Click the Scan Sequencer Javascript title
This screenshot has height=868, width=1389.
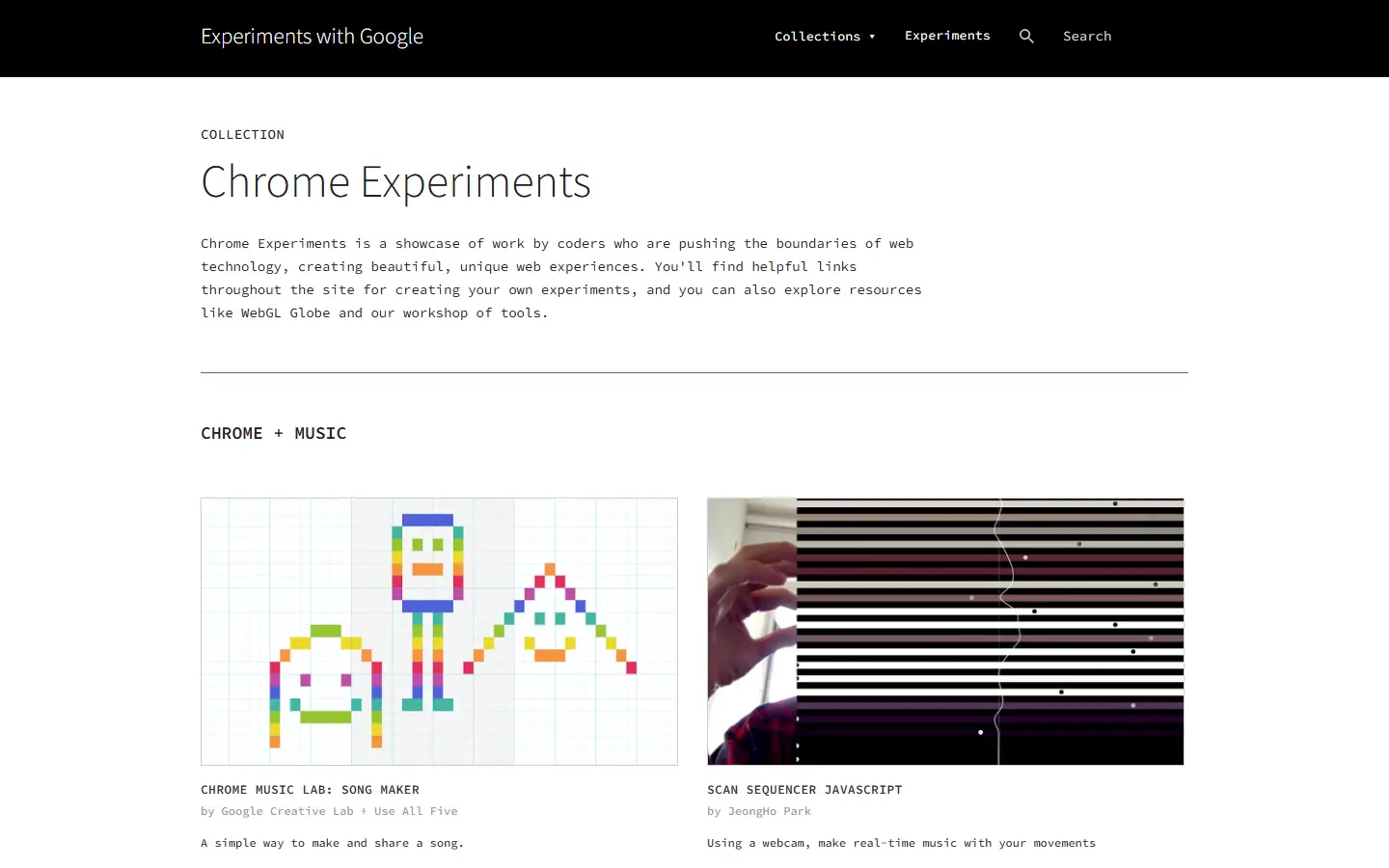(804, 789)
